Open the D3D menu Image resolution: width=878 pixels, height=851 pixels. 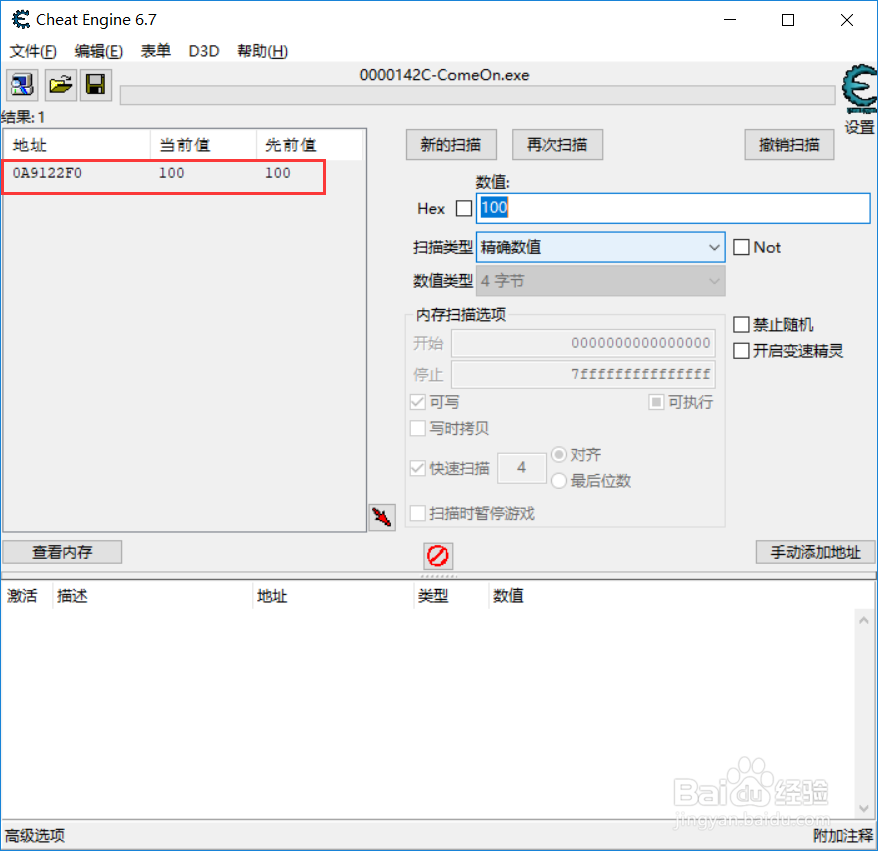click(x=204, y=51)
